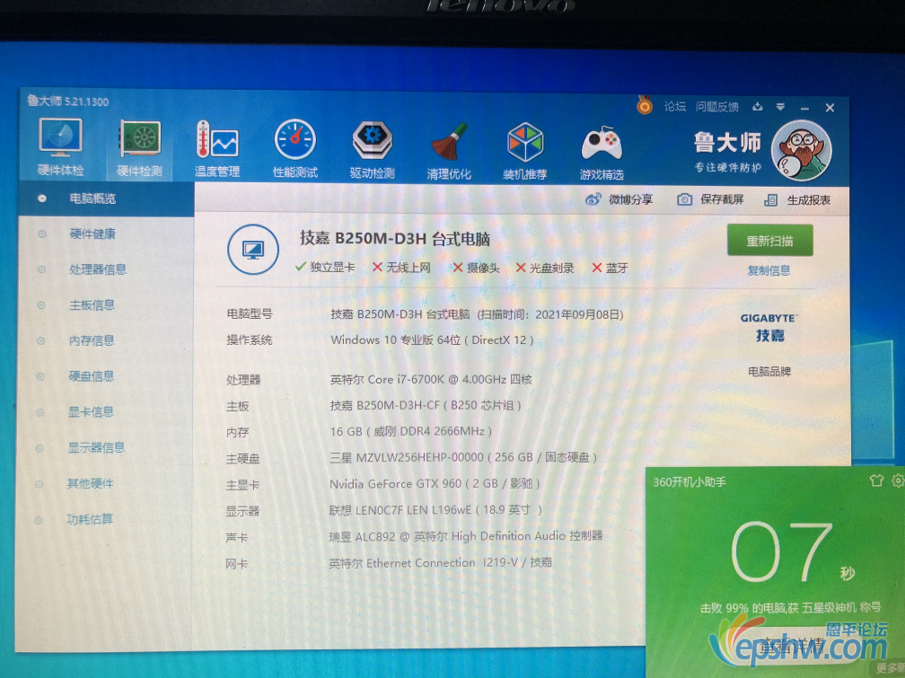Click the heading 技嘉 B250M-D3H 台式电脑
This screenshot has width=905, height=678.
click(395, 238)
